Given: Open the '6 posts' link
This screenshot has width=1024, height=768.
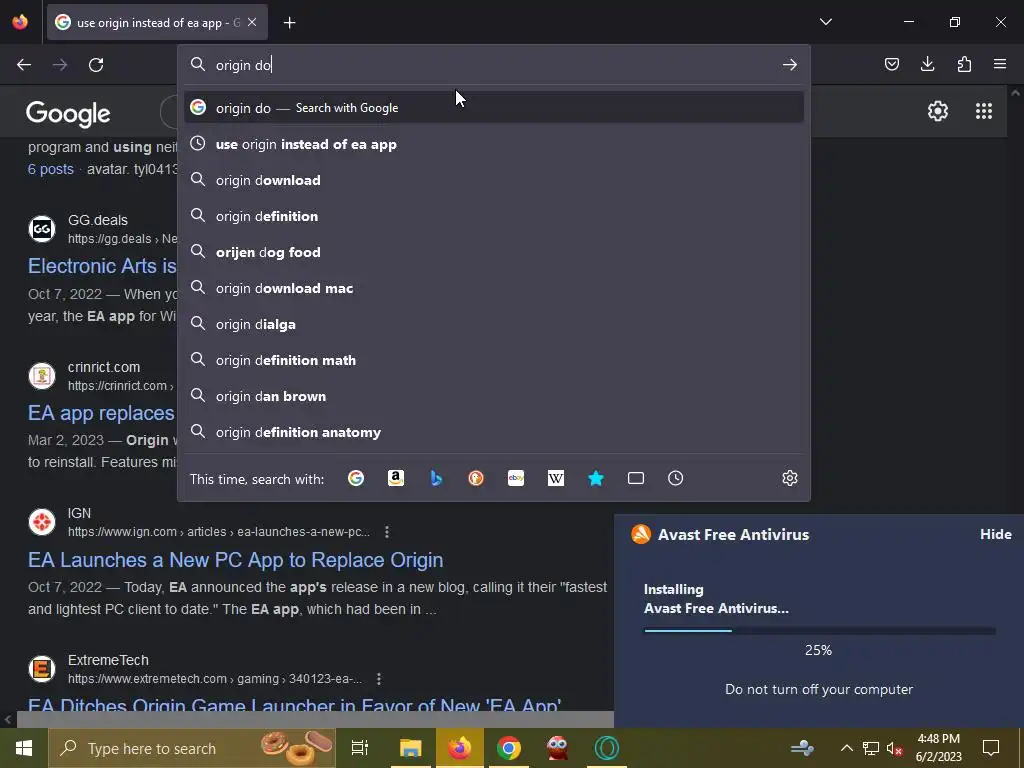Looking at the screenshot, I should click(51, 169).
